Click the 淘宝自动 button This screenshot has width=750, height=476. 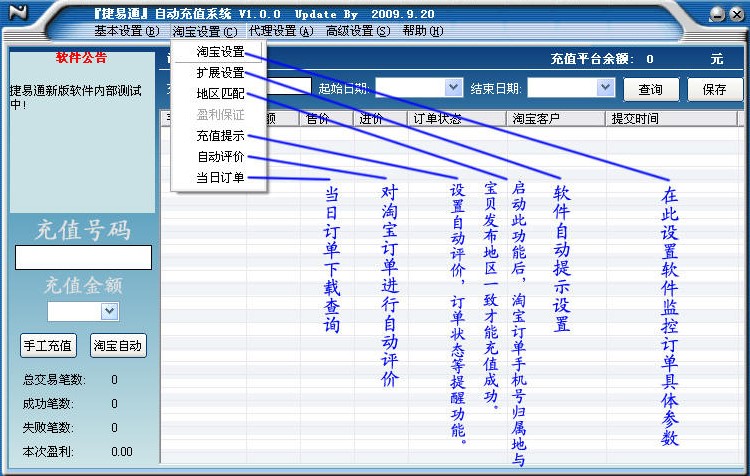[x=118, y=345]
